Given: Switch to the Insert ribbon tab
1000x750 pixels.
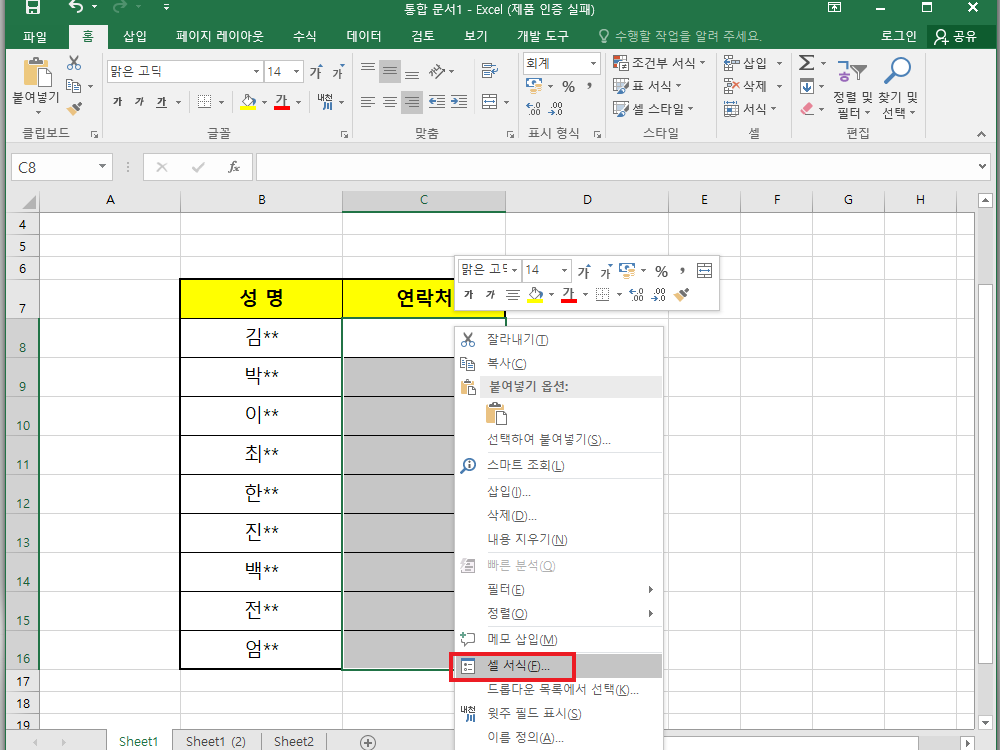Looking at the screenshot, I should 135,36.
